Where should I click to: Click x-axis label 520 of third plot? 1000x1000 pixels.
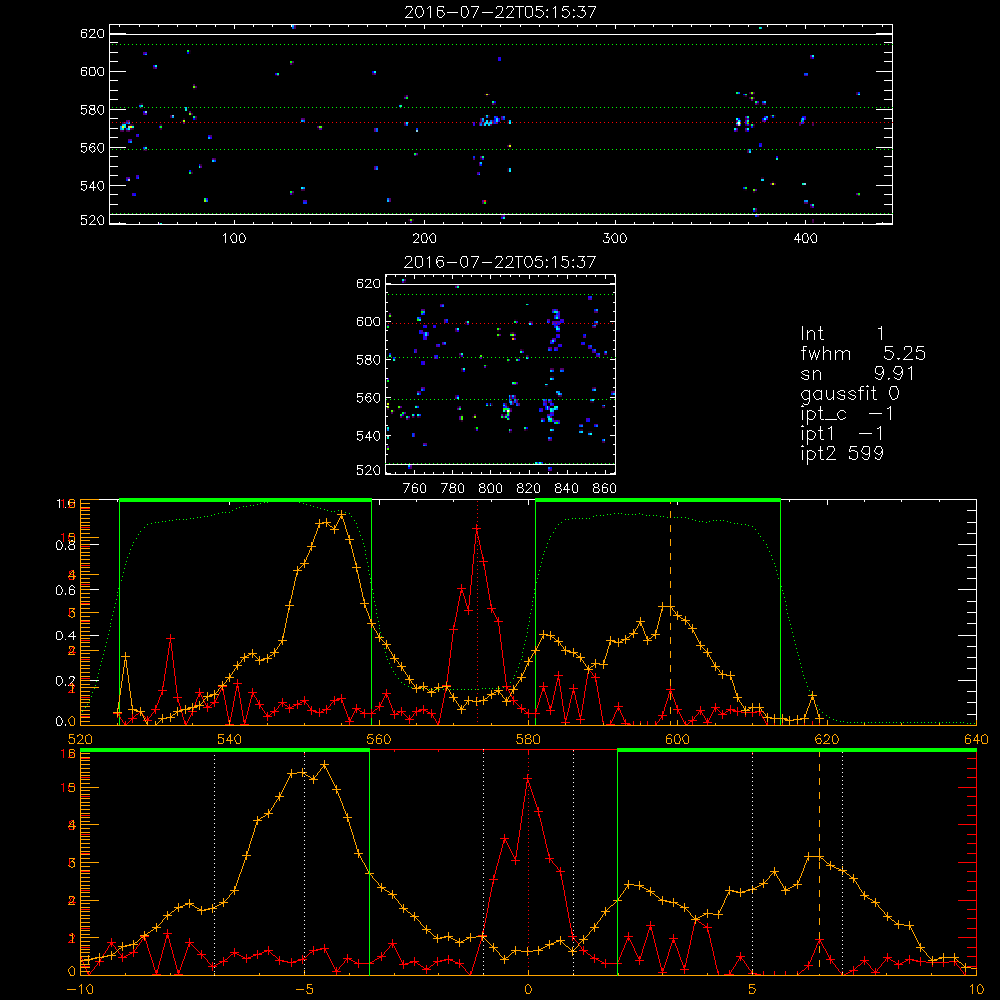(x=80, y=739)
